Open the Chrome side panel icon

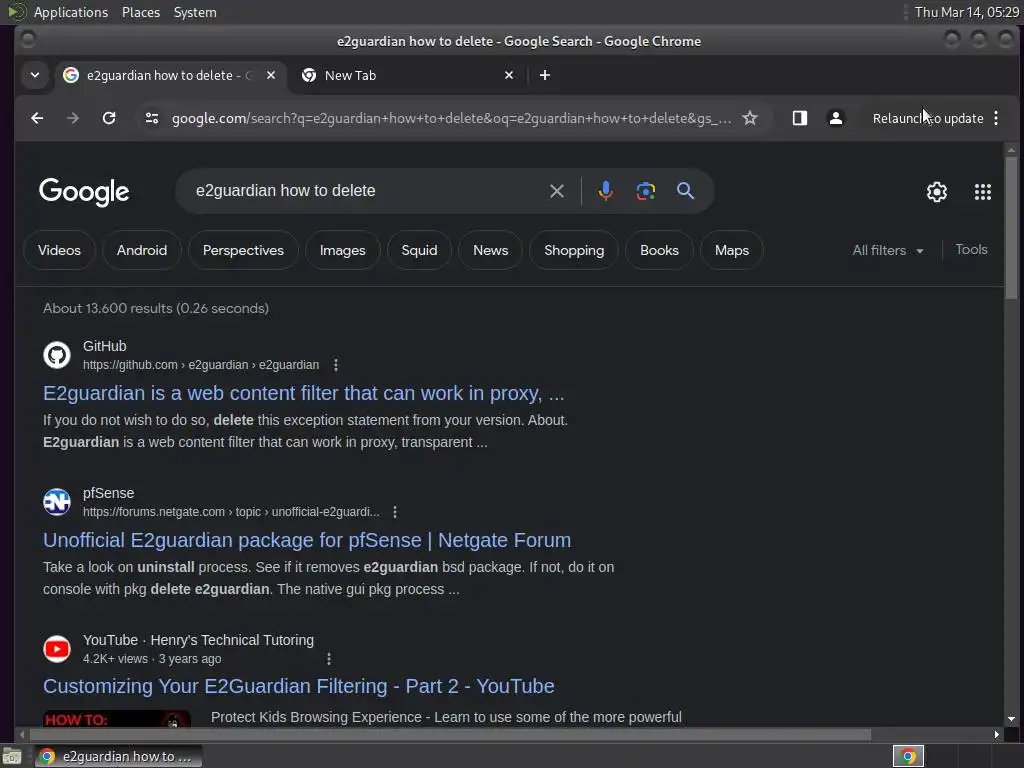tap(799, 118)
